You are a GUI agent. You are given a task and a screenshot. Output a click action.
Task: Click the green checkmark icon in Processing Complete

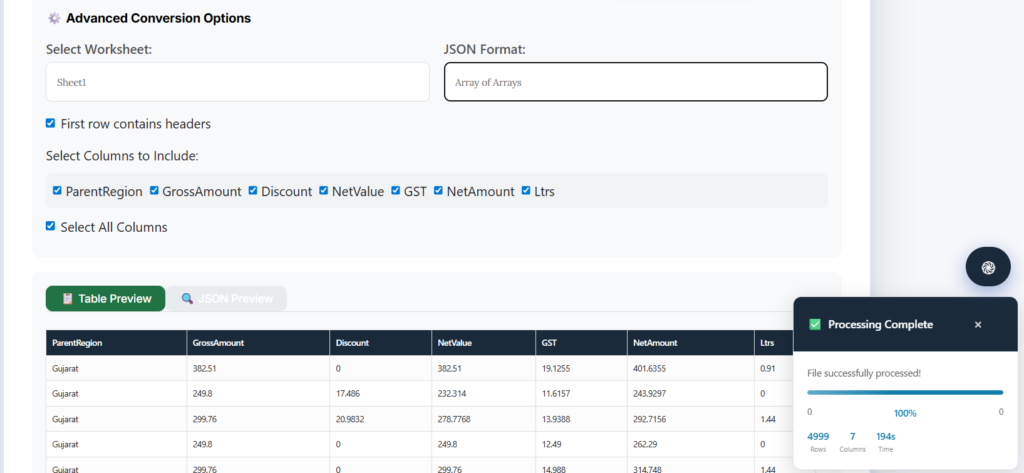(x=814, y=324)
